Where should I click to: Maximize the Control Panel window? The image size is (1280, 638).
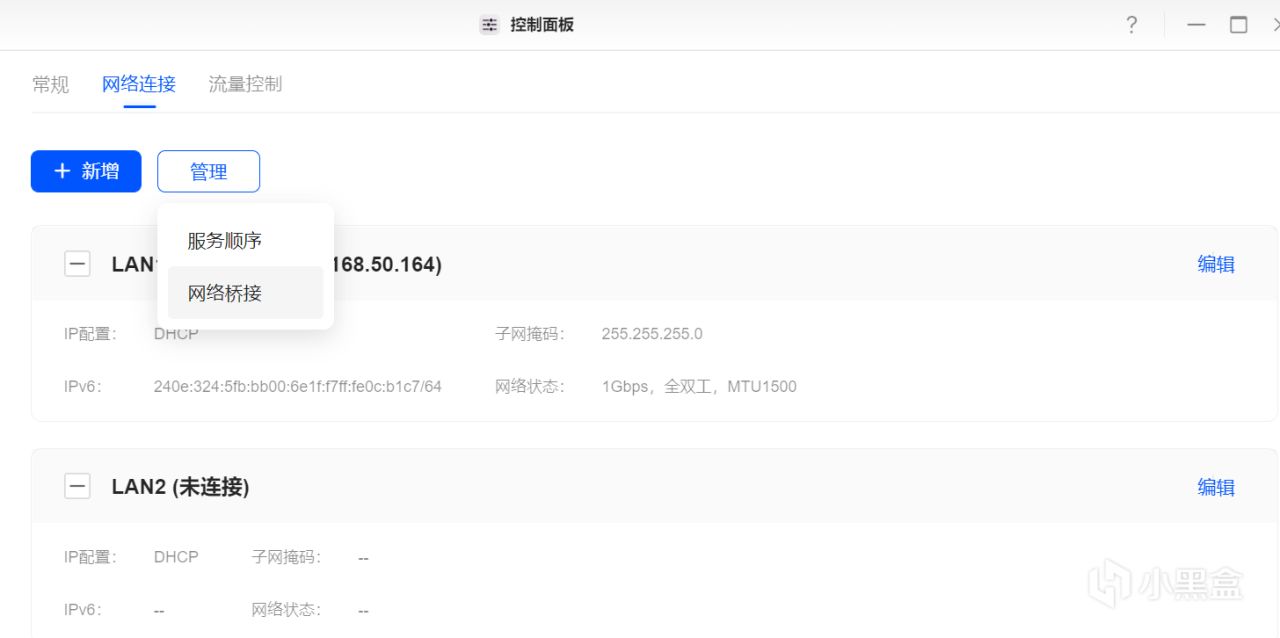pyautogui.click(x=1238, y=25)
